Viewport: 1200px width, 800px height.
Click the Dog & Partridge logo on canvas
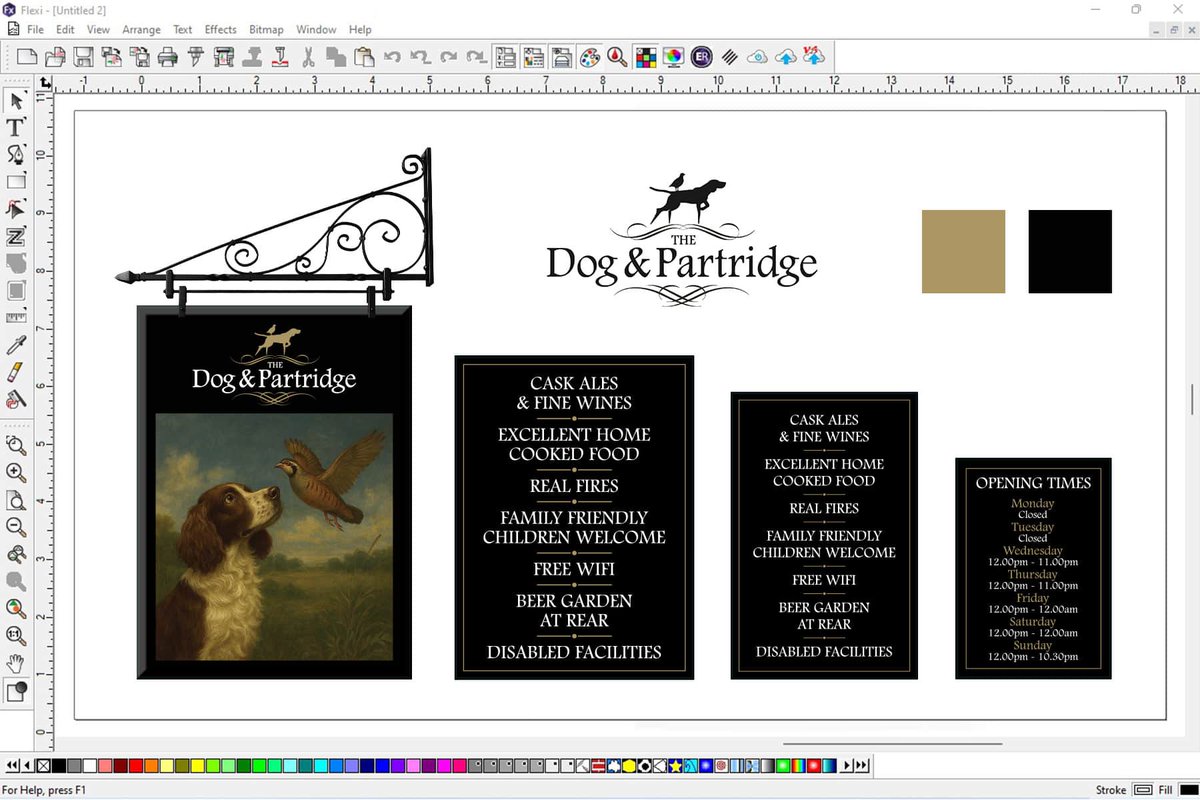(682, 240)
